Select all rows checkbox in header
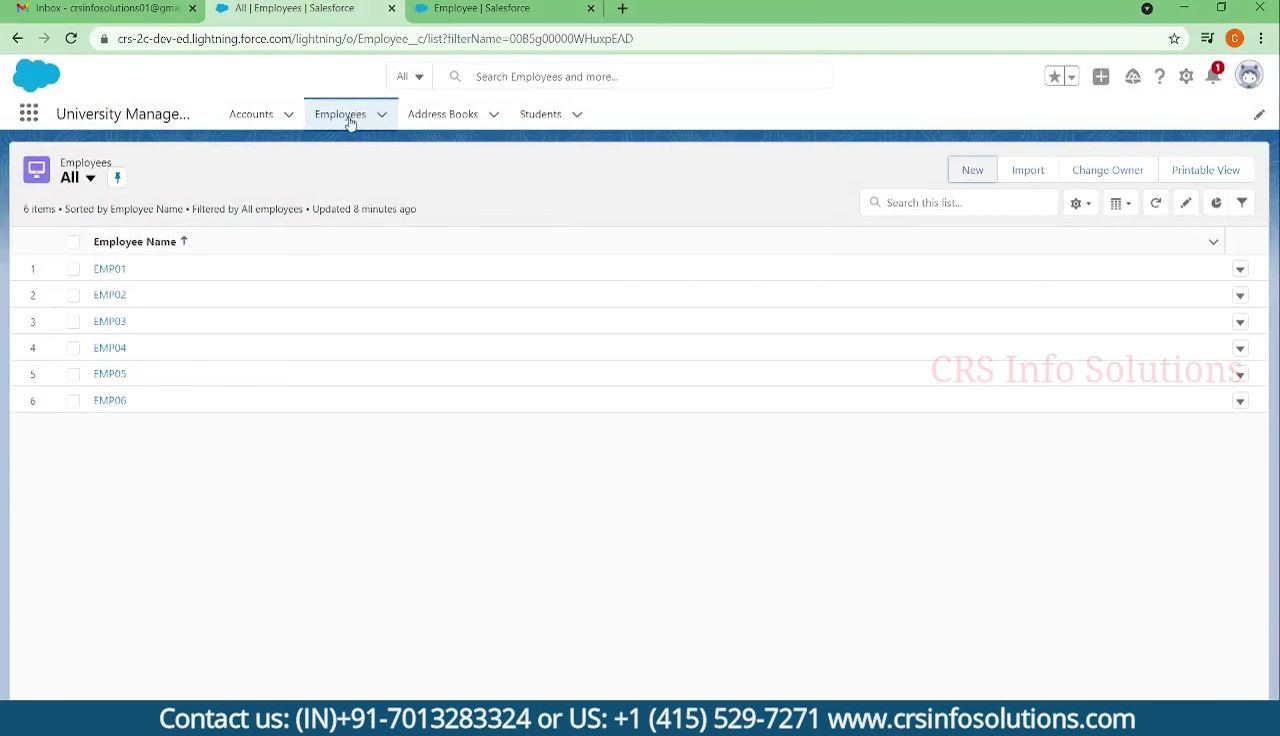This screenshot has height=736, width=1280. (x=73, y=242)
